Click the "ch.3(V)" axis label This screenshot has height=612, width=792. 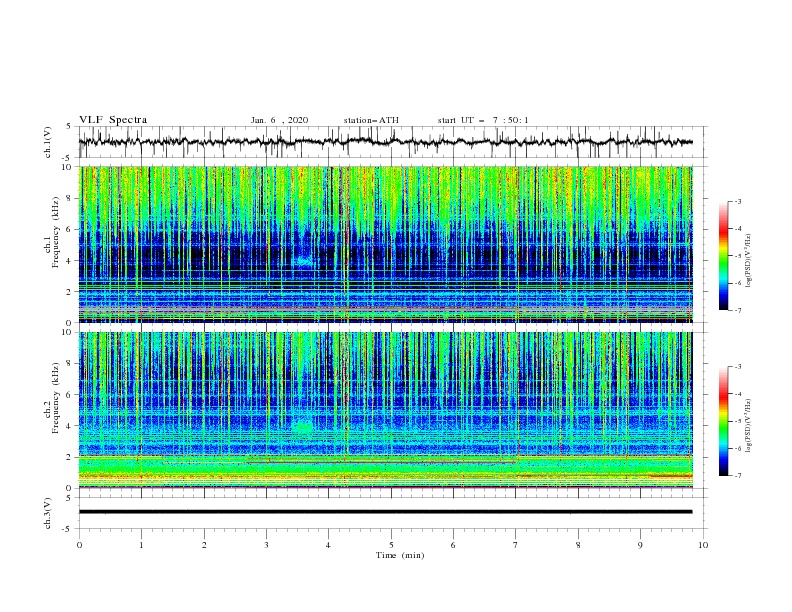tap(48, 513)
